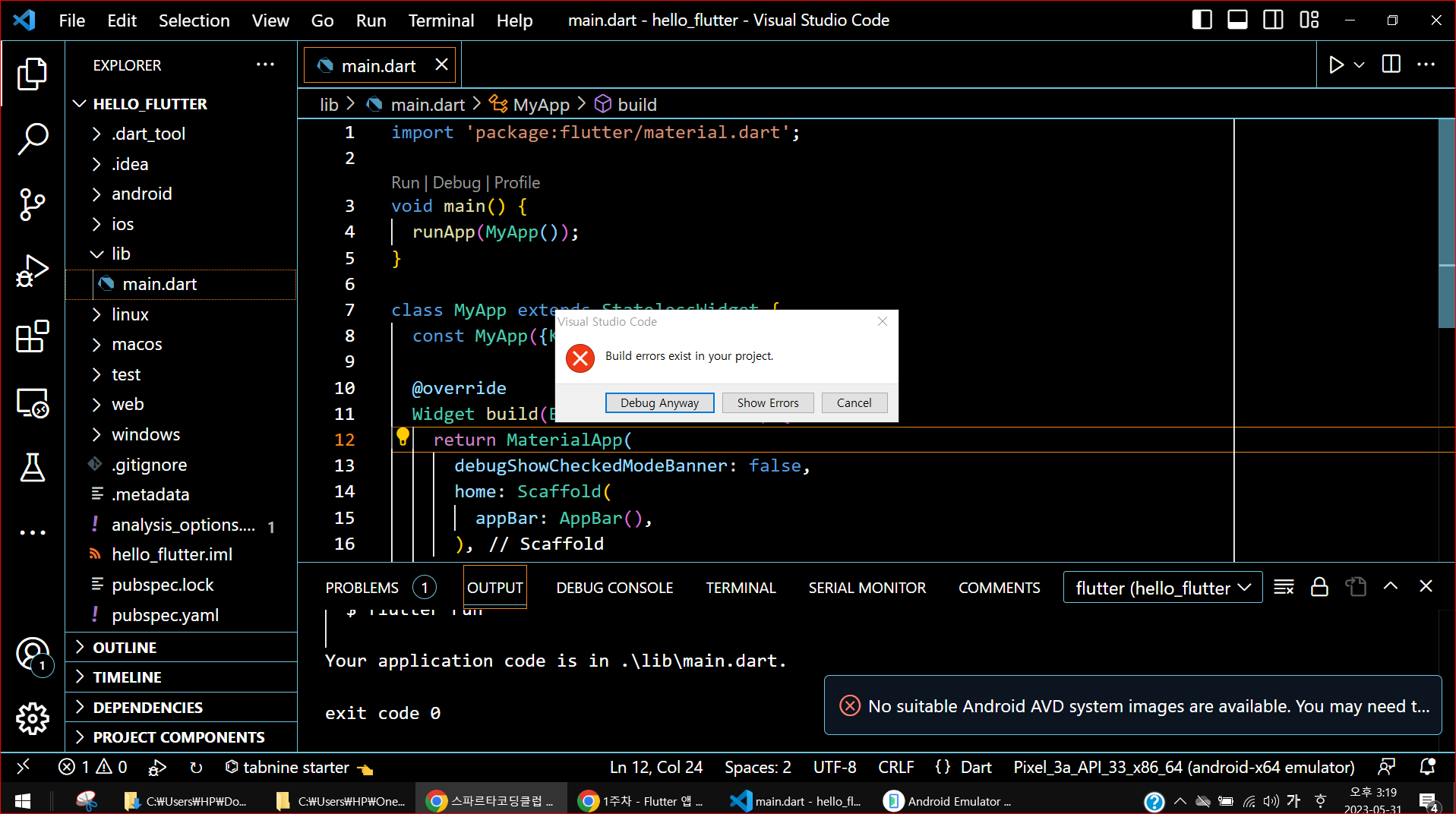
Task: Open editor More Actions menu
Action: coord(1426,65)
